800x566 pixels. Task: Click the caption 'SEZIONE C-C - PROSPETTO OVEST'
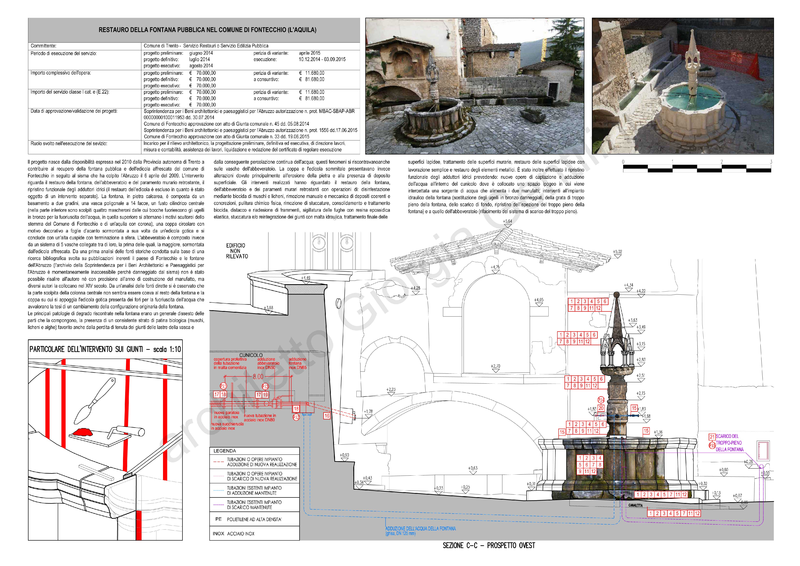(489, 546)
